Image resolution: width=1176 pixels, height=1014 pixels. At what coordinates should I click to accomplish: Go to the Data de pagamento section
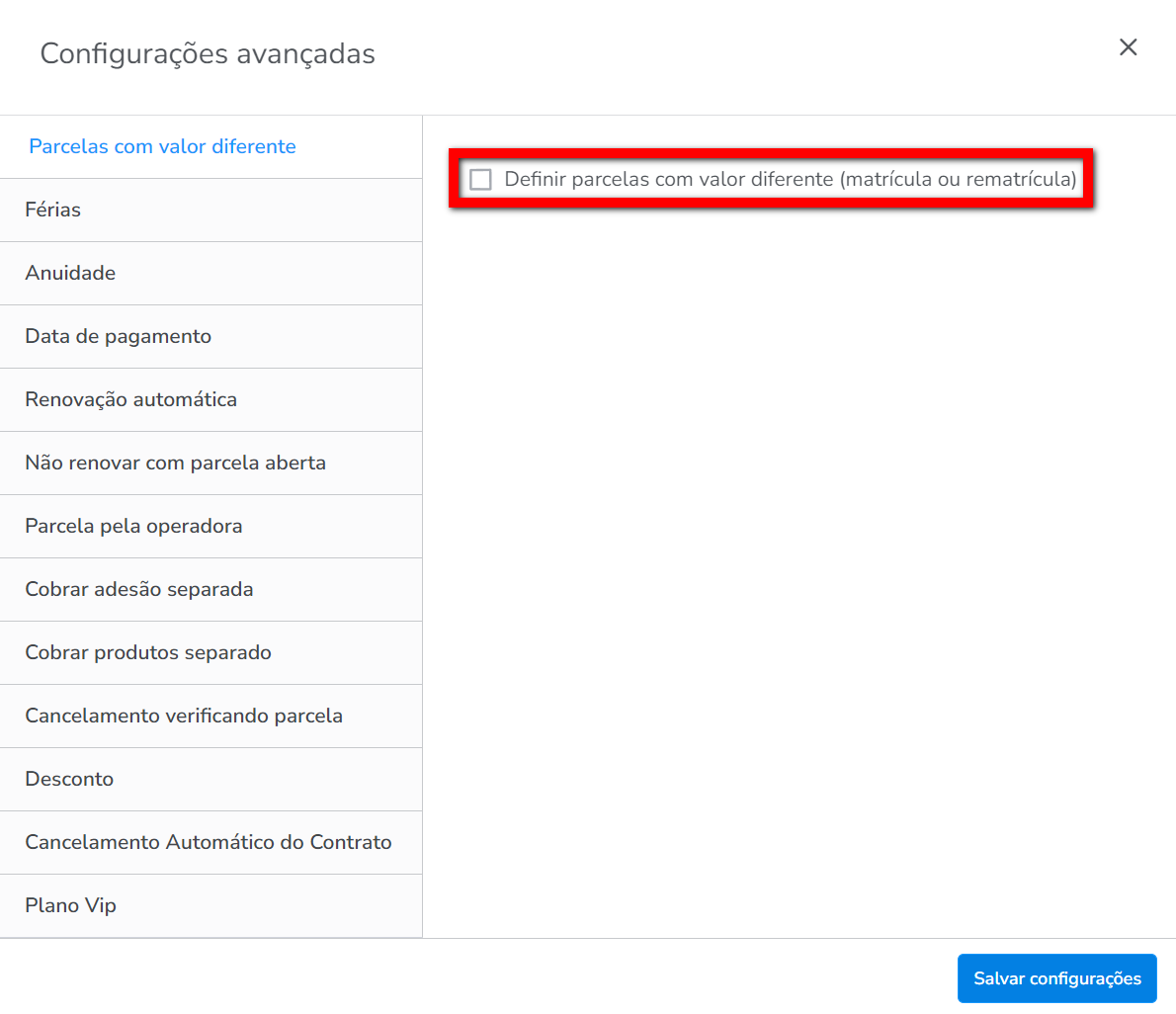point(119,336)
